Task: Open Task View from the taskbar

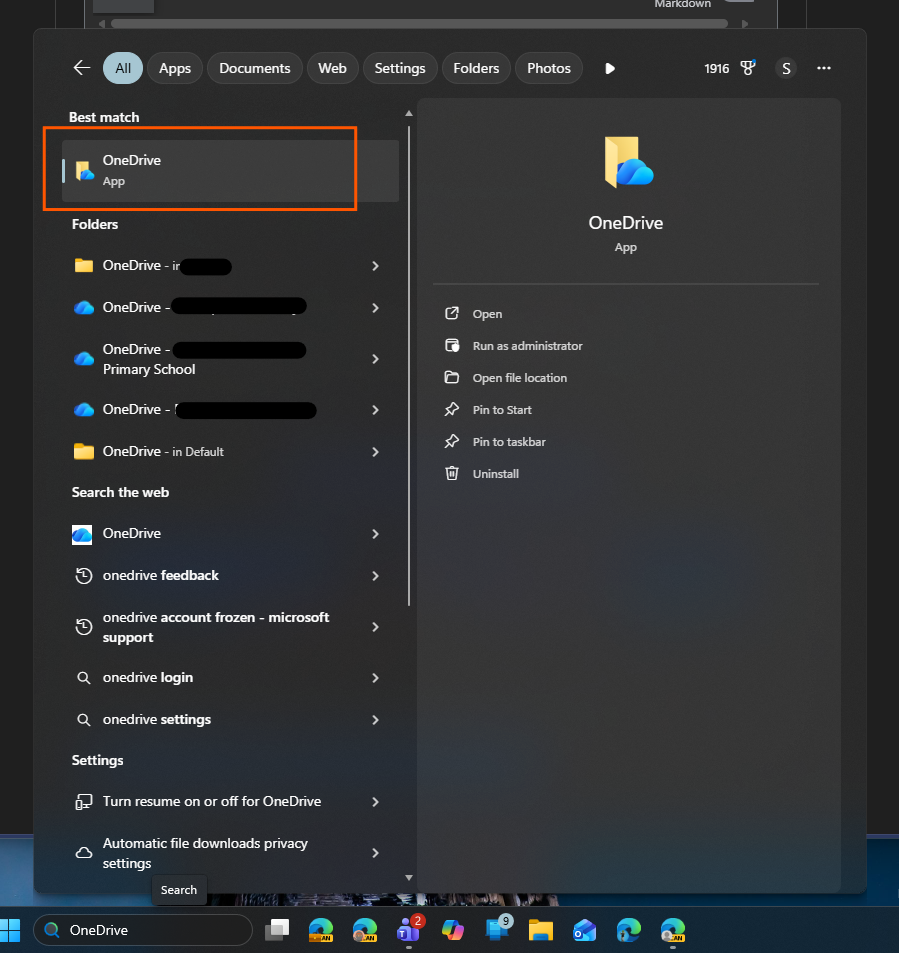Action: tap(277, 930)
